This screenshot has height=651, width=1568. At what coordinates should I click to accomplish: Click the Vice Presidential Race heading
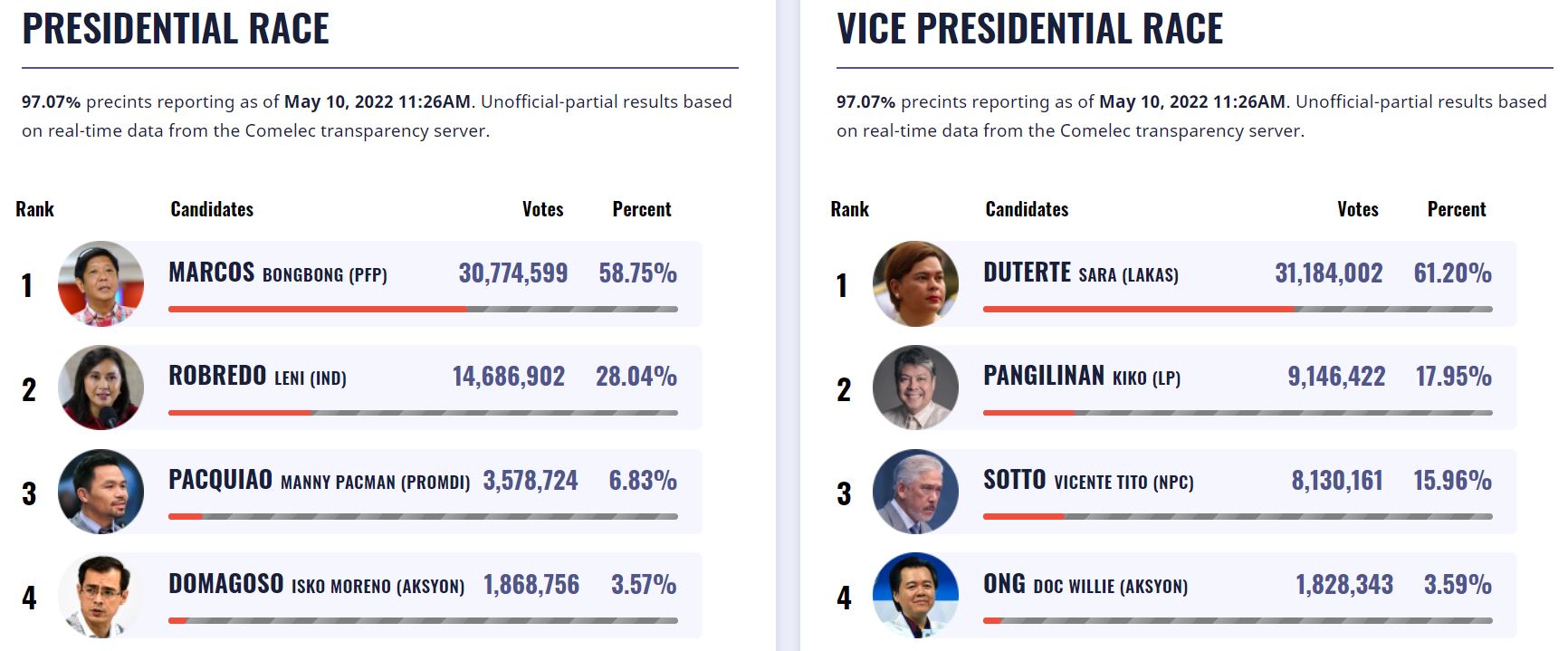[1029, 29]
